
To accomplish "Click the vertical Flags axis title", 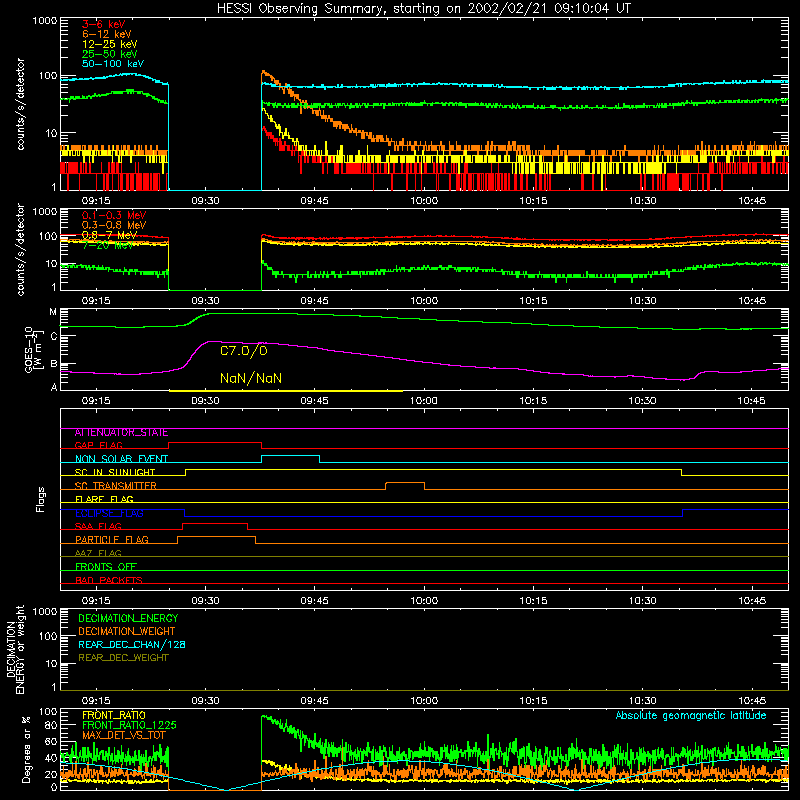I will [x=41, y=499].
